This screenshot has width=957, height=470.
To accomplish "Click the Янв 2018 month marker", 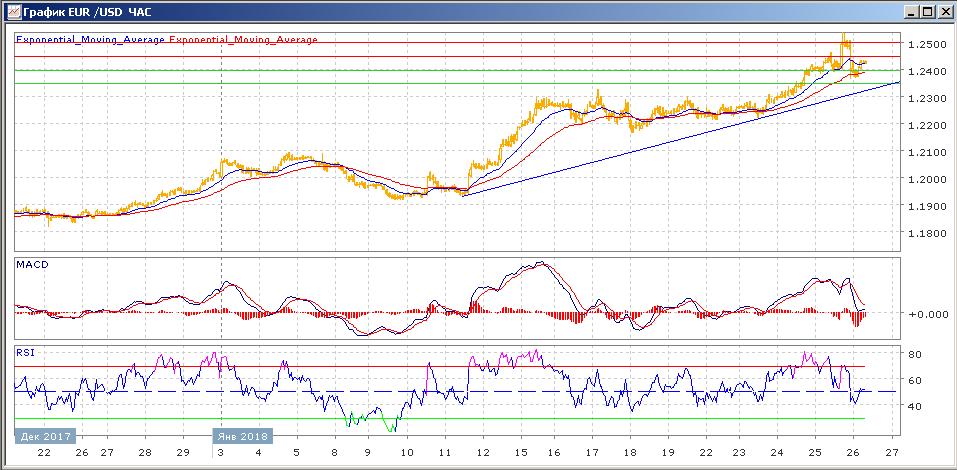I will click(x=242, y=437).
